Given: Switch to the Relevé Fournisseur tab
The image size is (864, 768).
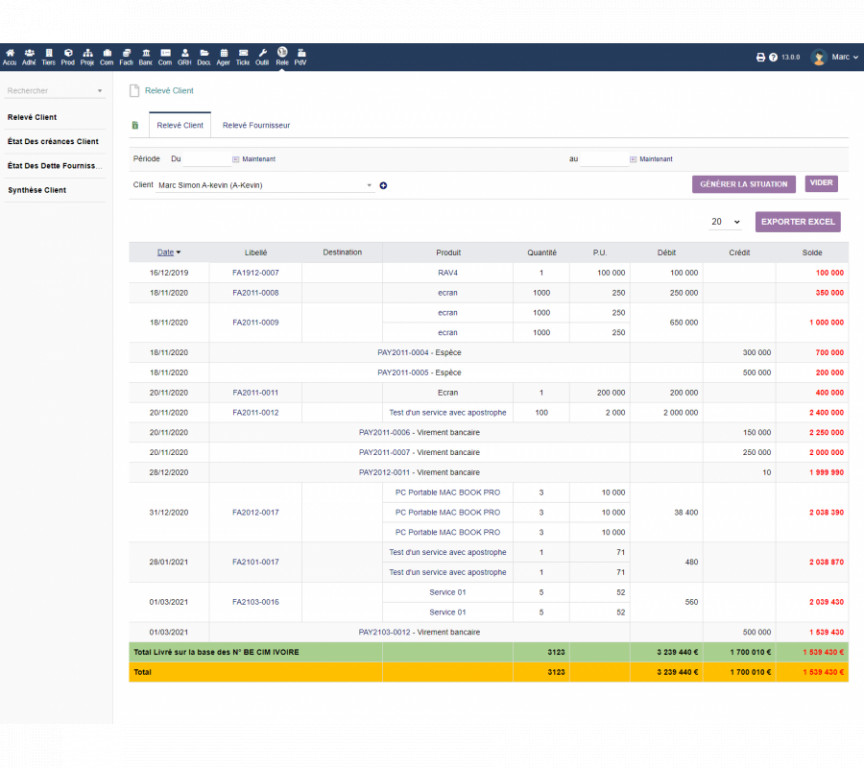Looking at the screenshot, I should (x=256, y=126).
